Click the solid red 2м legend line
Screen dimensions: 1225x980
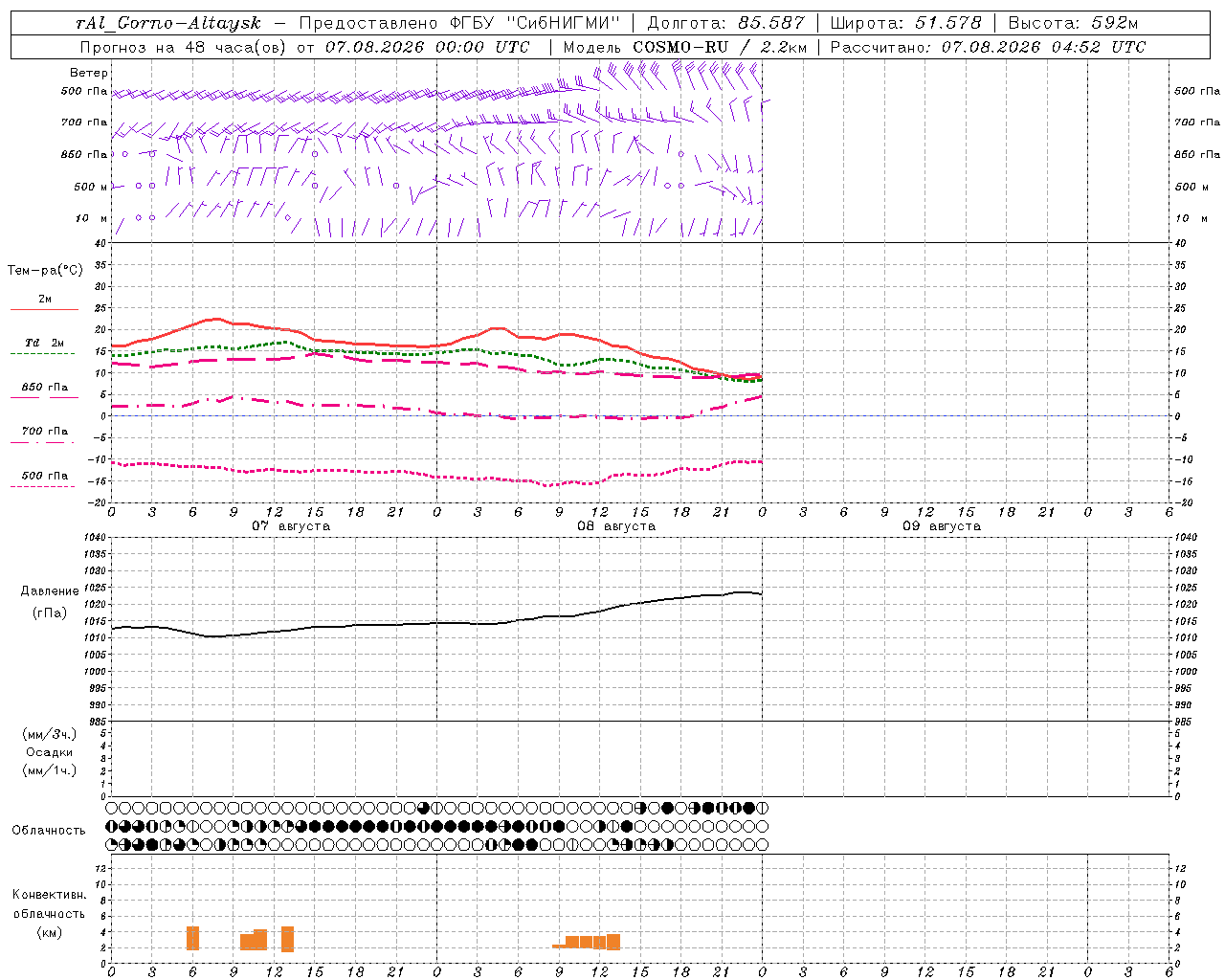44,309
